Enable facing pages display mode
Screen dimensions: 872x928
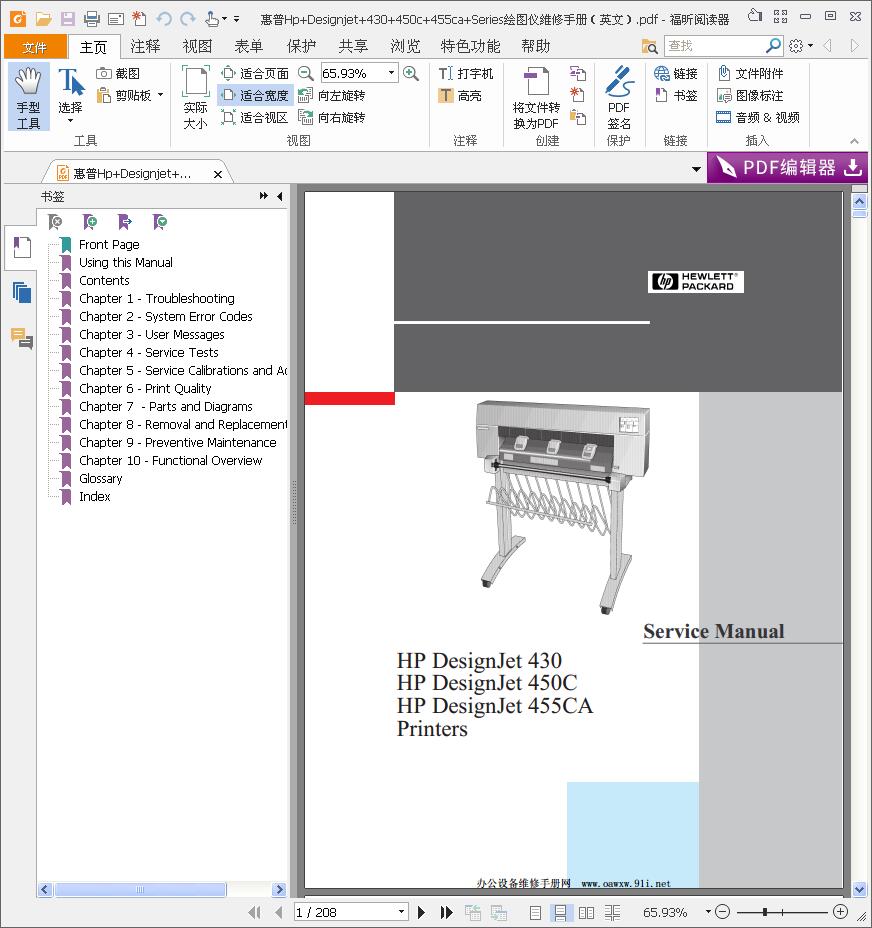click(x=586, y=913)
